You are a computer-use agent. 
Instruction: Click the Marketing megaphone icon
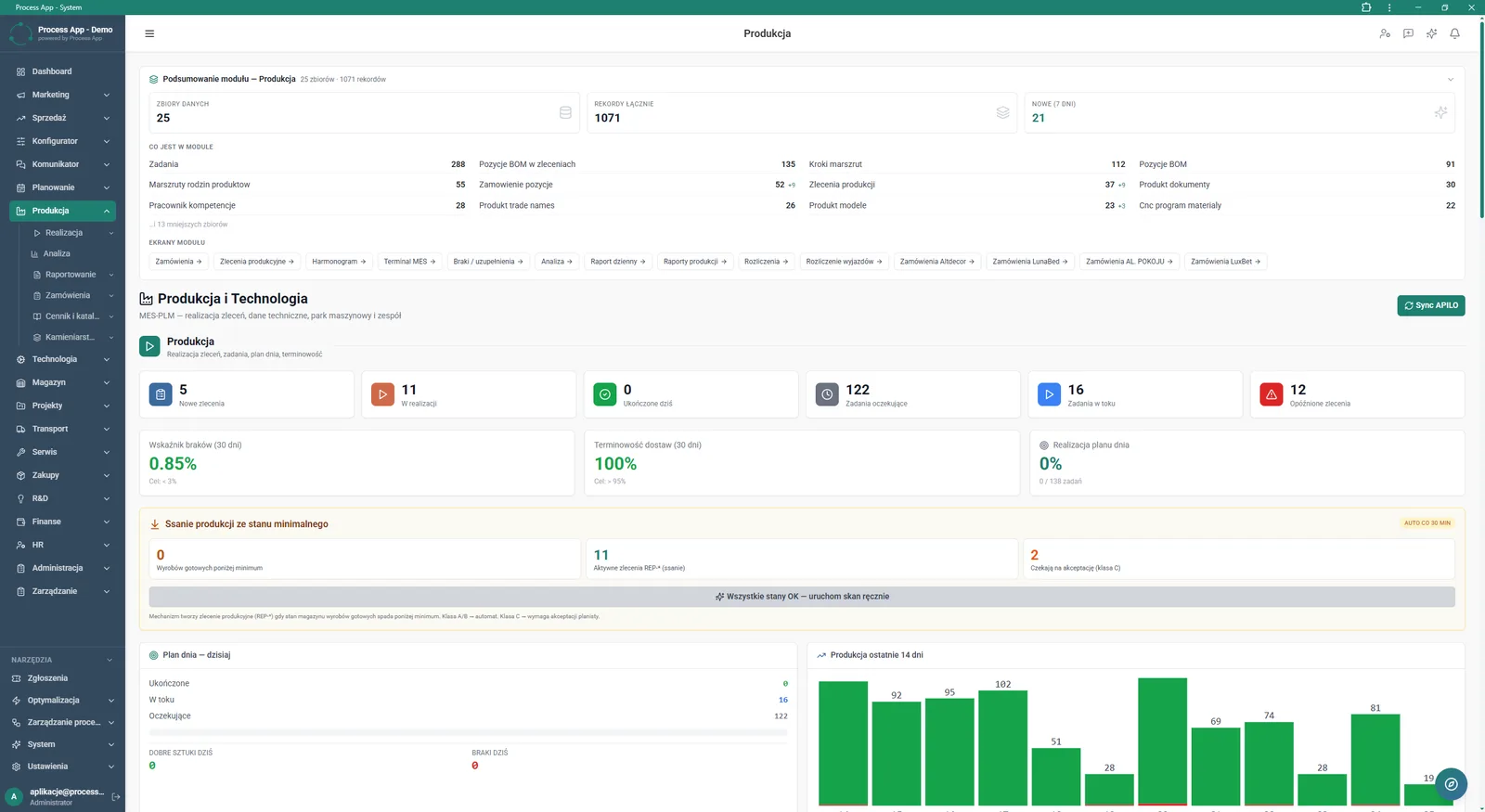pyautogui.click(x=20, y=95)
